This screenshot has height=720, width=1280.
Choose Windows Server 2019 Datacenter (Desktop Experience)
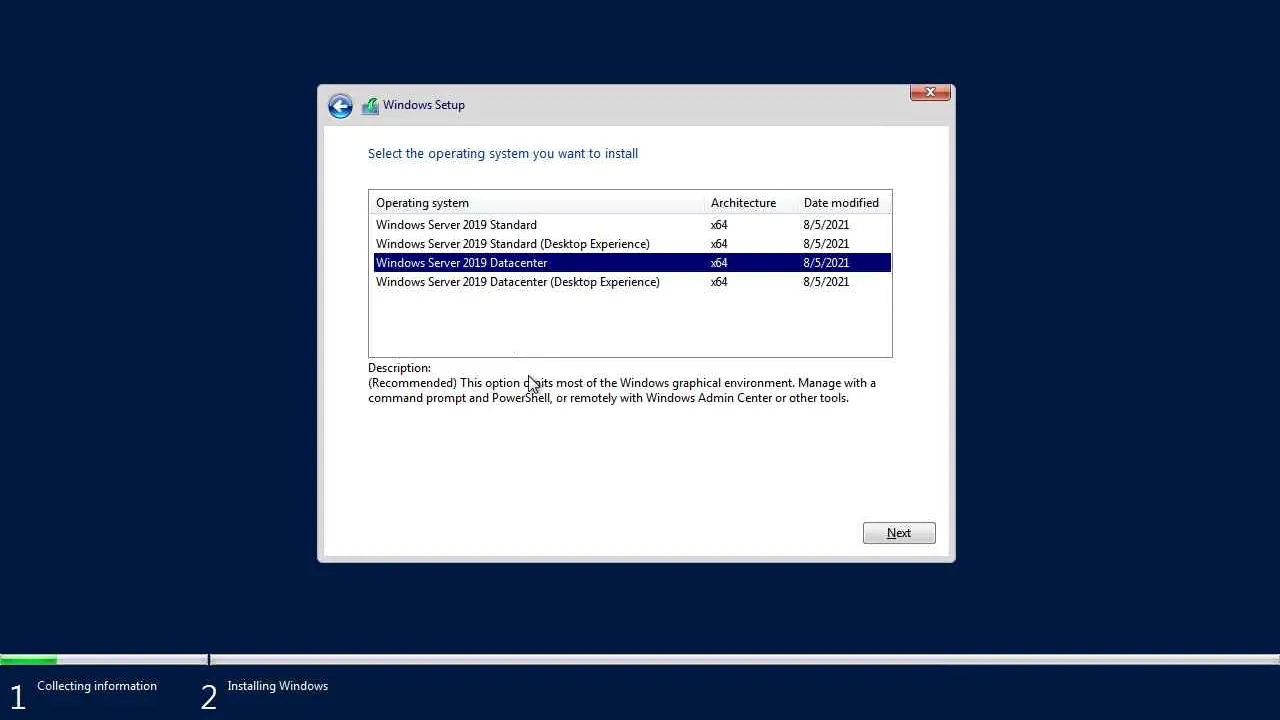tap(631, 282)
